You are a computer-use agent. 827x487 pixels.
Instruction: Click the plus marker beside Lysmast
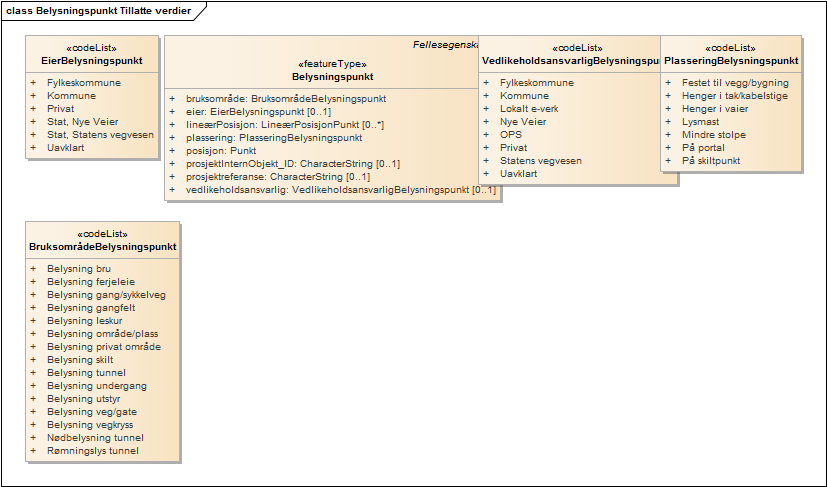point(669,122)
